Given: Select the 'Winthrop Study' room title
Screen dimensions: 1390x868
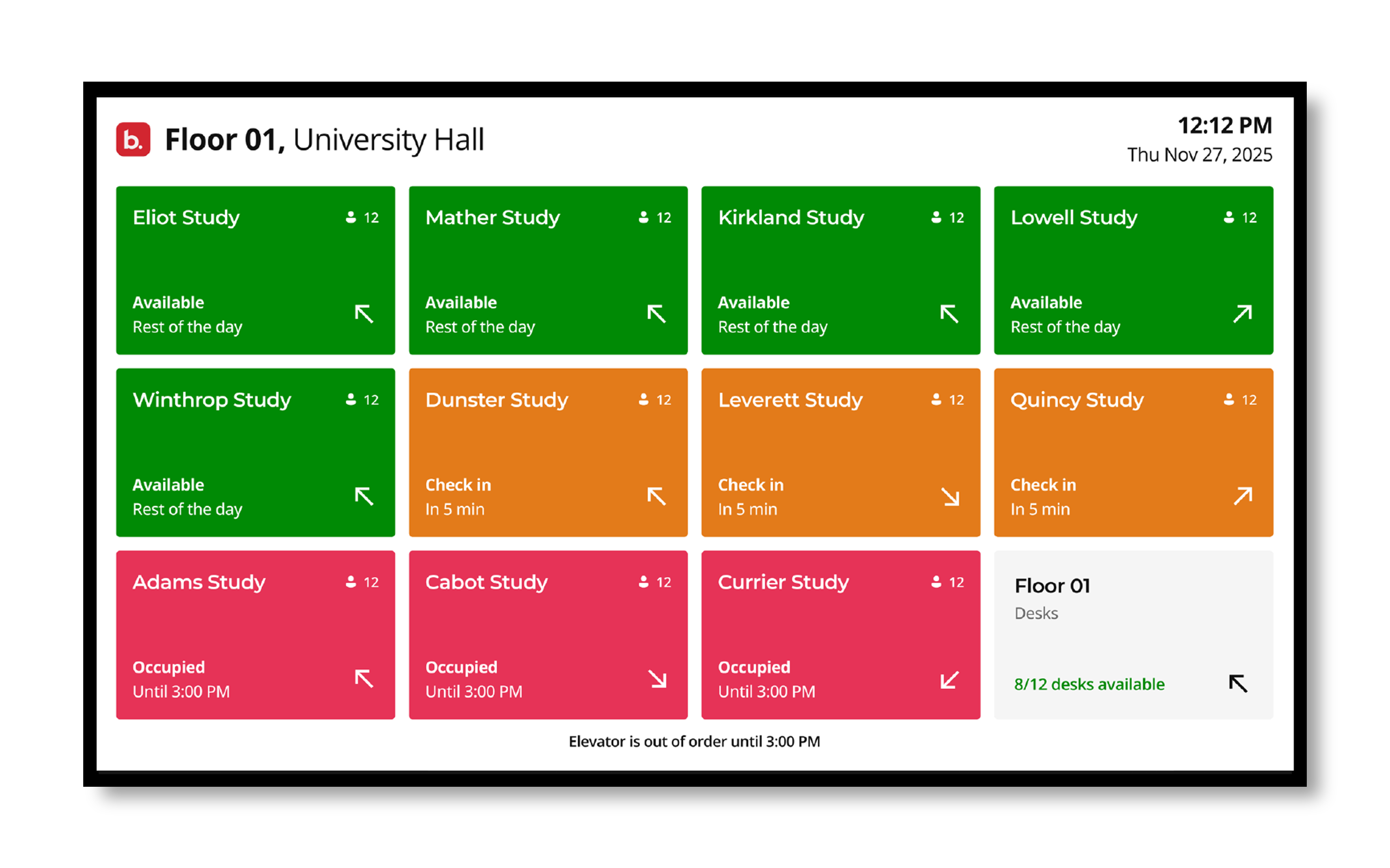Looking at the screenshot, I should point(212,400).
